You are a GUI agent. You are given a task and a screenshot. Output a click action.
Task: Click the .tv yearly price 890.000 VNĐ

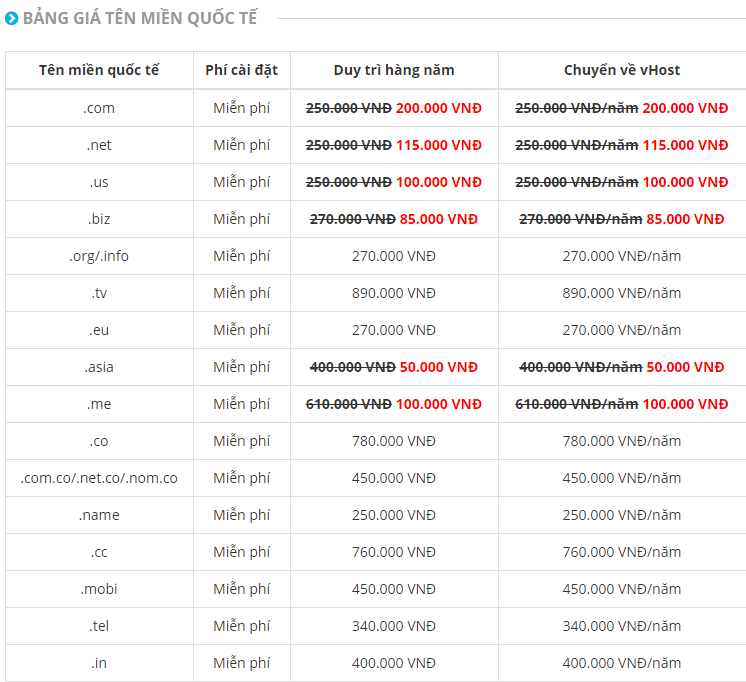click(394, 293)
